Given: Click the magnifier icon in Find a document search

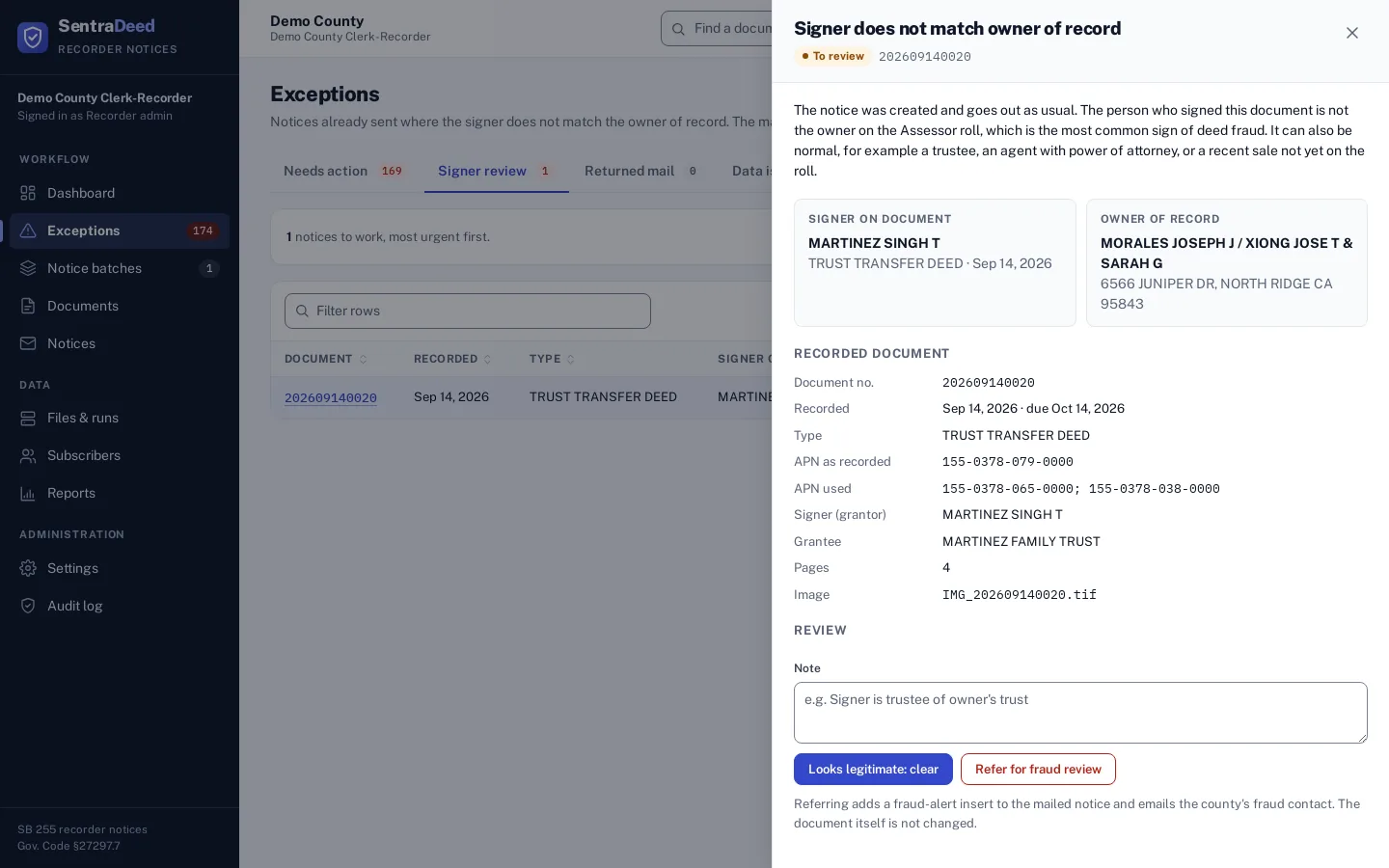Looking at the screenshot, I should coord(678,29).
